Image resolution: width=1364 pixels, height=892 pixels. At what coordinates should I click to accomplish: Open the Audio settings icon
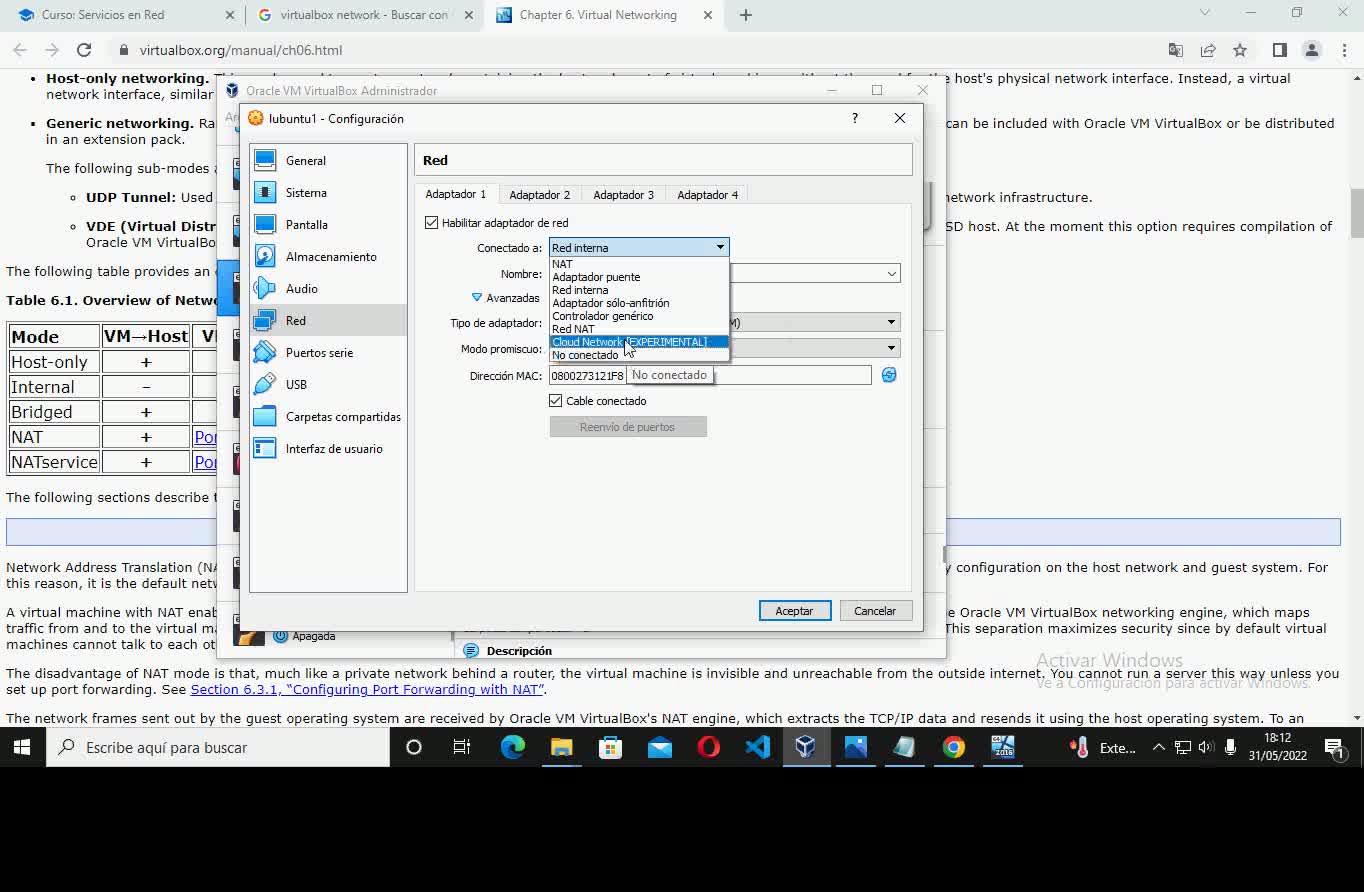[265, 288]
